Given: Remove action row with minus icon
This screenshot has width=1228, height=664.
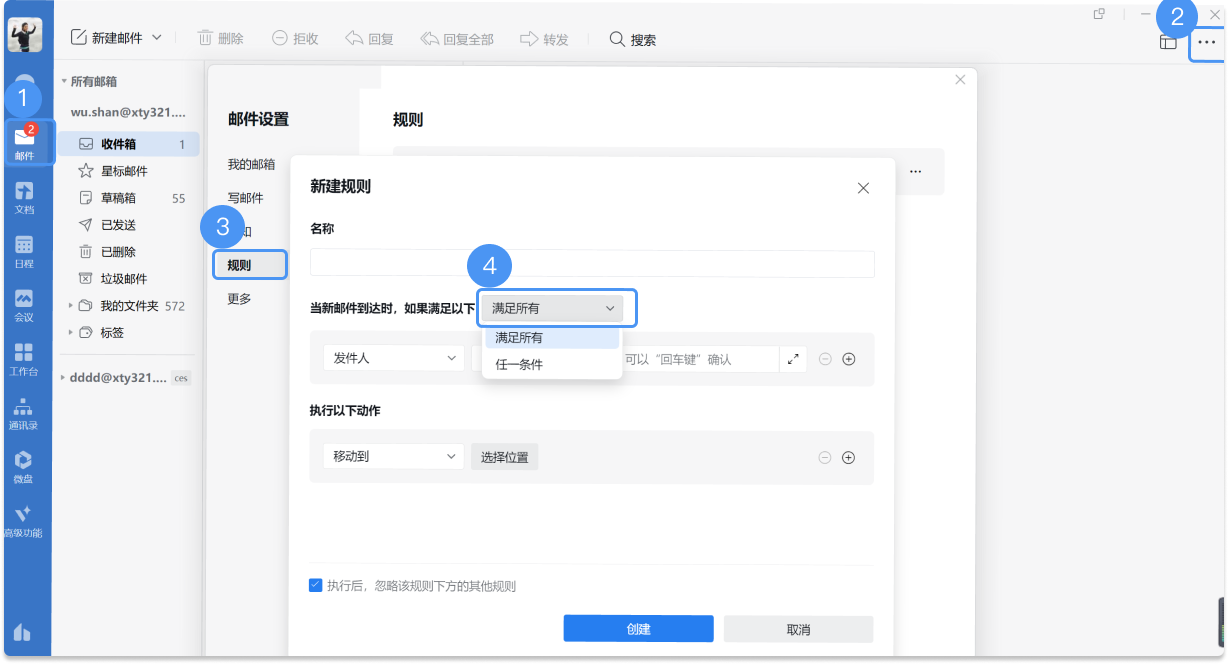Looking at the screenshot, I should click(x=825, y=458).
